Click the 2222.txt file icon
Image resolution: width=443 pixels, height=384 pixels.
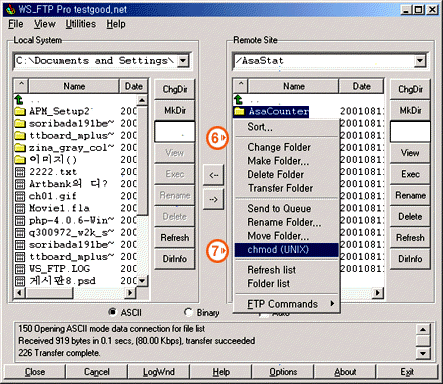pyautogui.click(x=20, y=172)
